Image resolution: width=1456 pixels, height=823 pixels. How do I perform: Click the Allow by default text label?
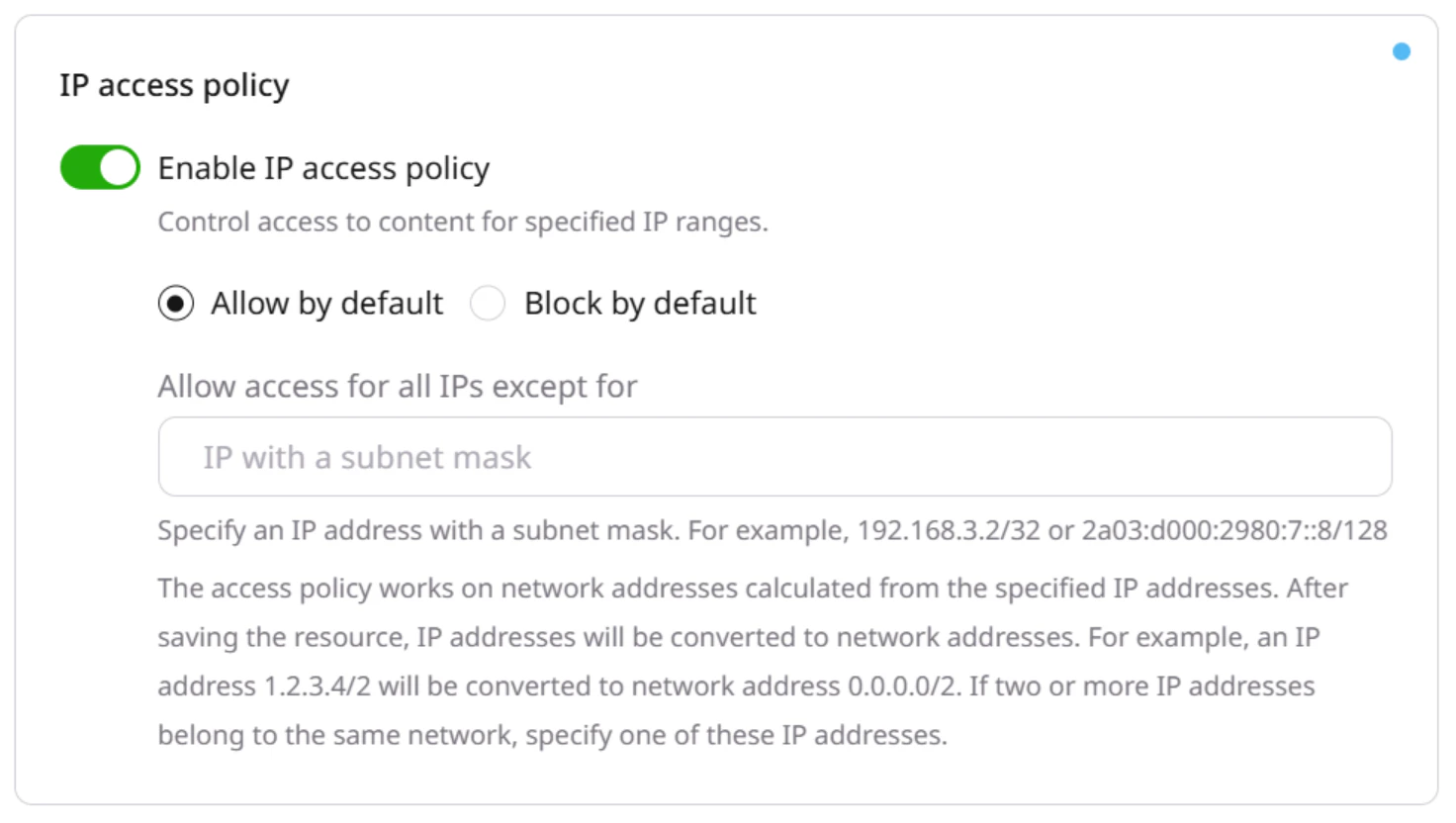pyautogui.click(x=326, y=304)
